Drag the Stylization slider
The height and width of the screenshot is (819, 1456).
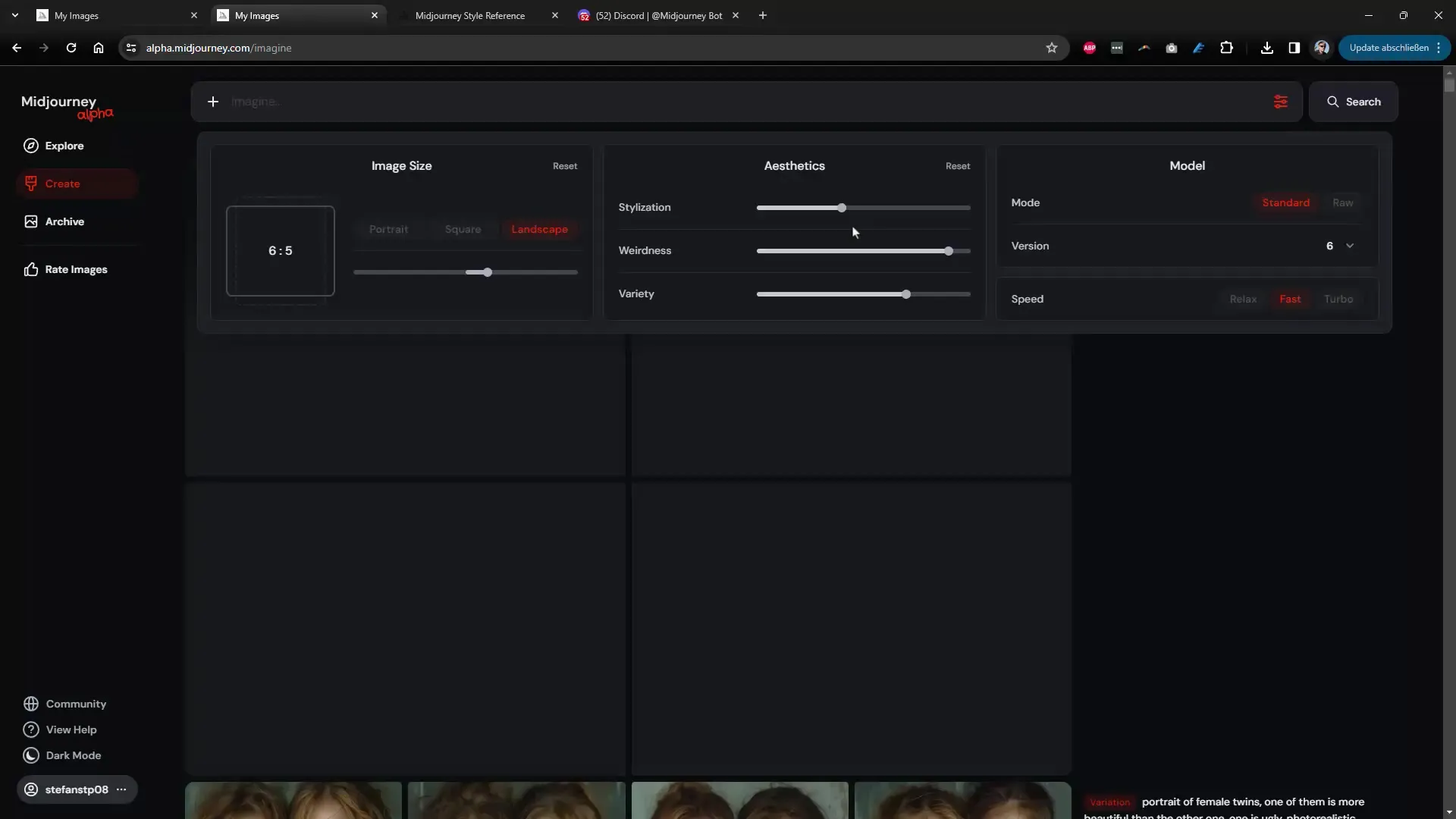841,207
